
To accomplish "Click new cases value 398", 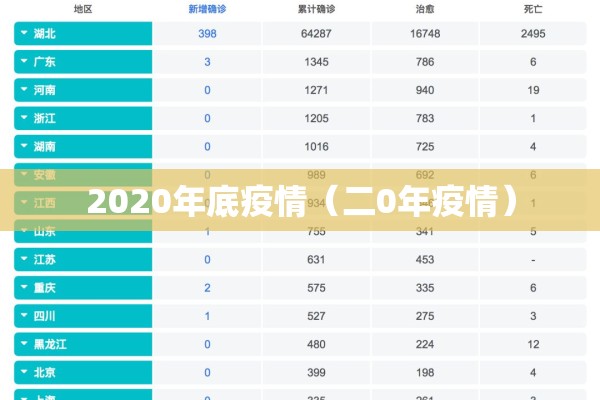I will pyautogui.click(x=207, y=34).
